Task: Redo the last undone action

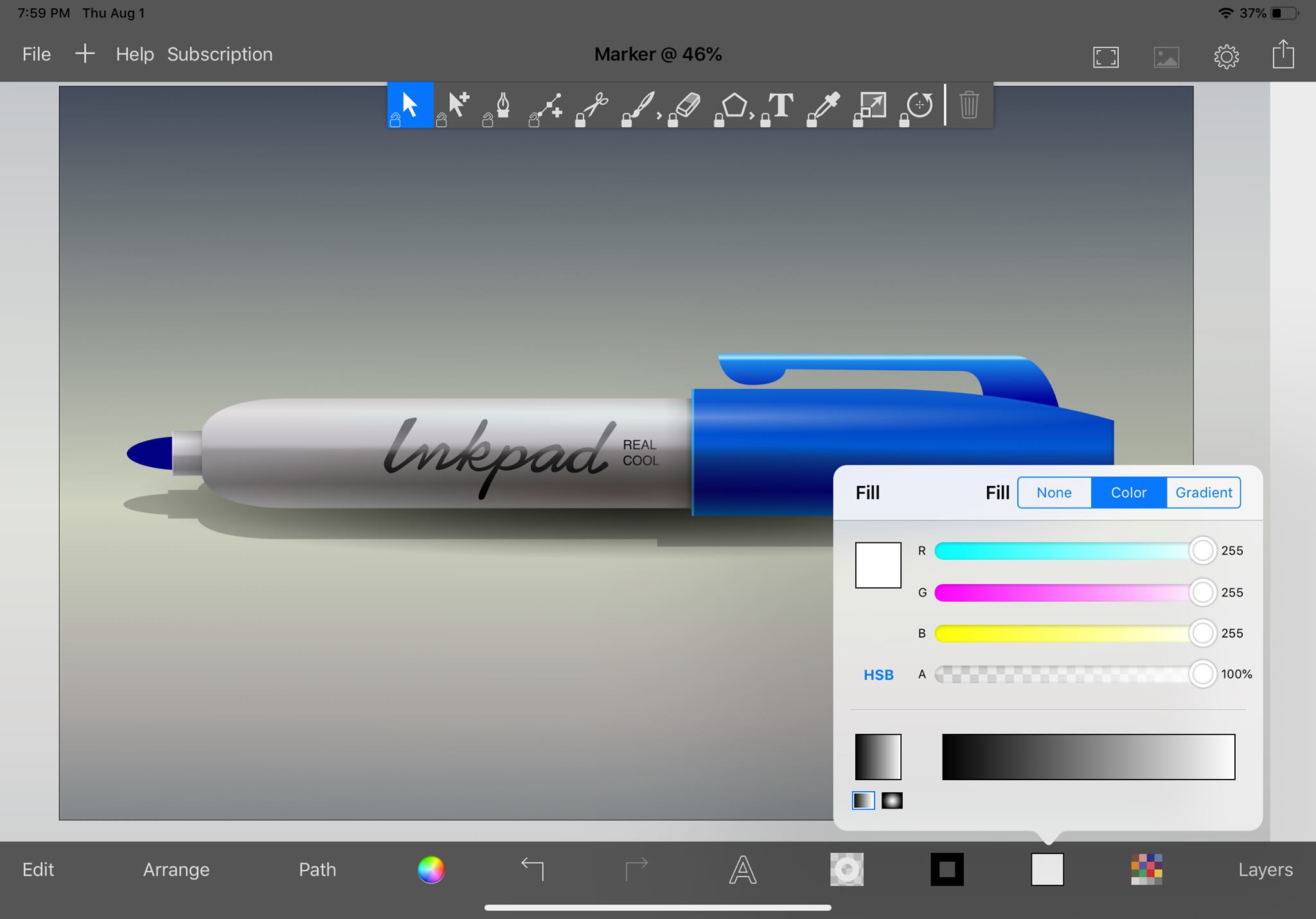Action: (x=636, y=870)
